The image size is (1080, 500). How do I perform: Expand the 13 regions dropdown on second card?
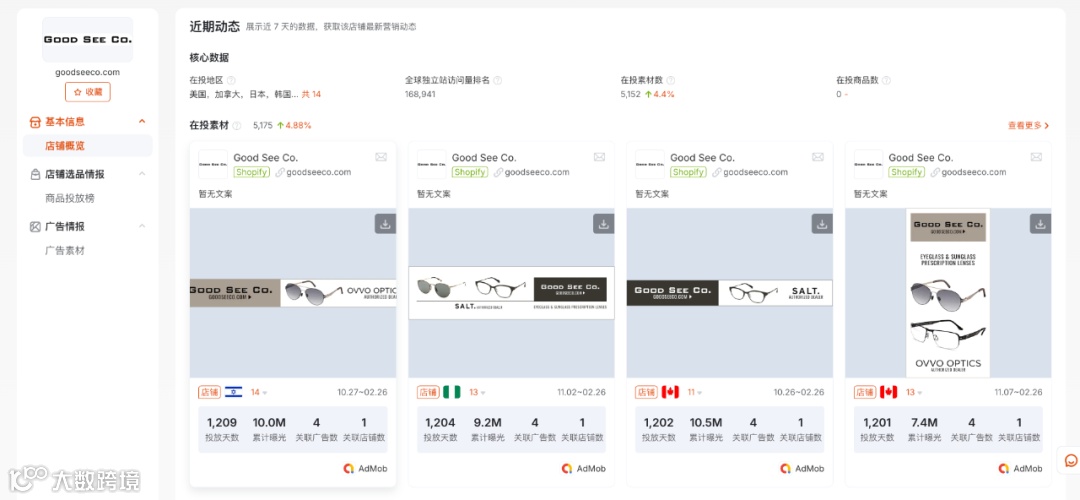(477, 393)
